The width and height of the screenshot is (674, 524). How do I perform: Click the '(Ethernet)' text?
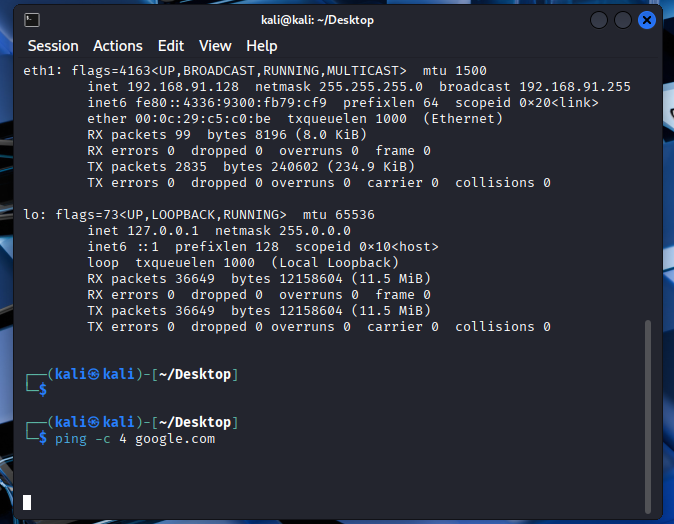click(x=463, y=119)
